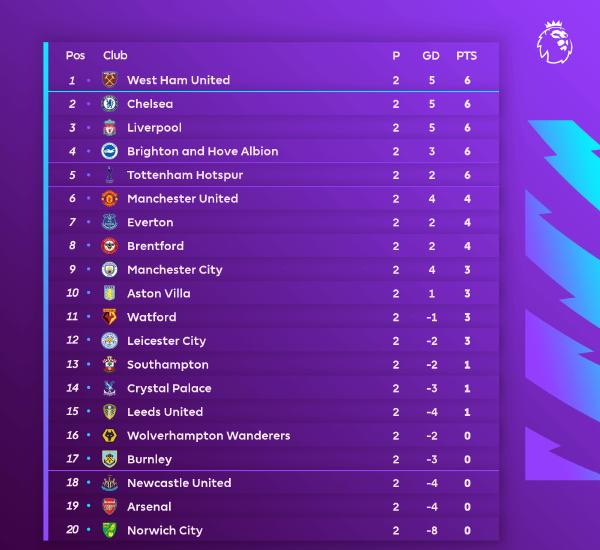Click the Arsenal club crest
This screenshot has height=550, width=600.
(110, 507)
